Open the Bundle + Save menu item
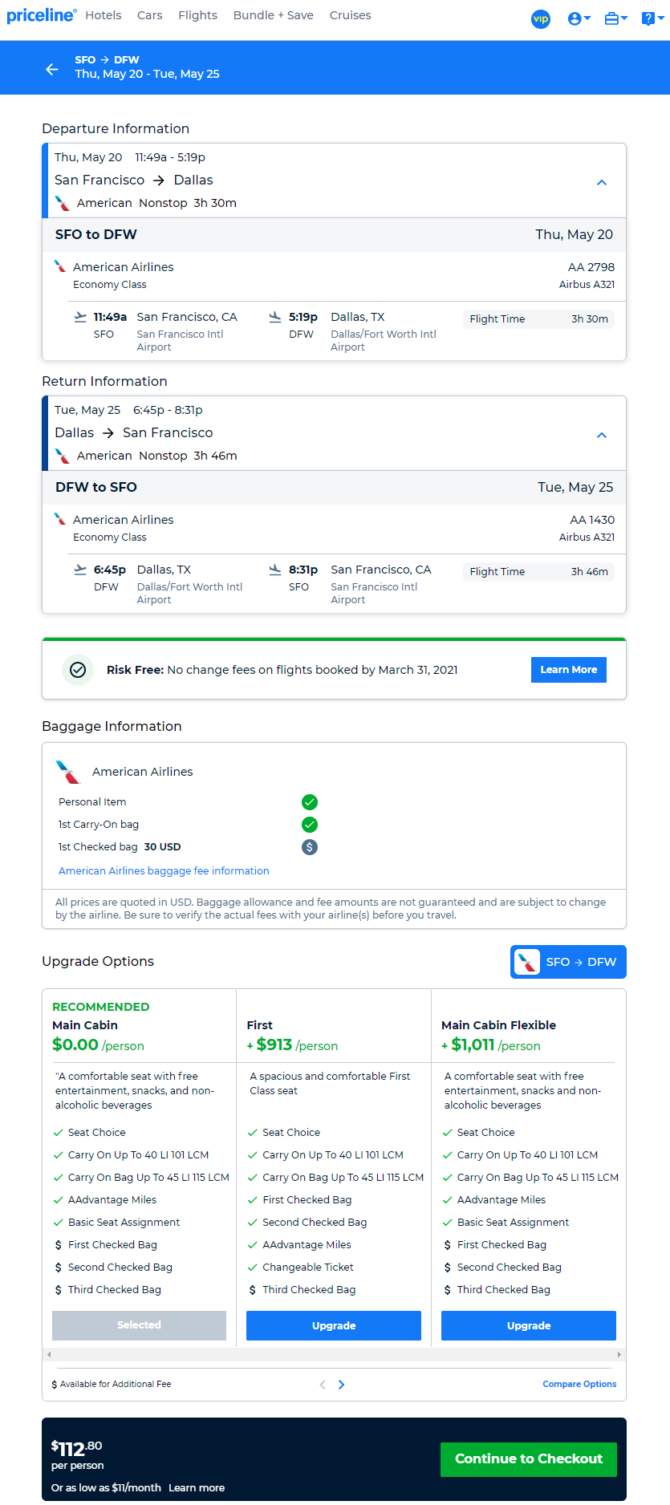This screenshot has width=670, height=1505. (273, 16)
